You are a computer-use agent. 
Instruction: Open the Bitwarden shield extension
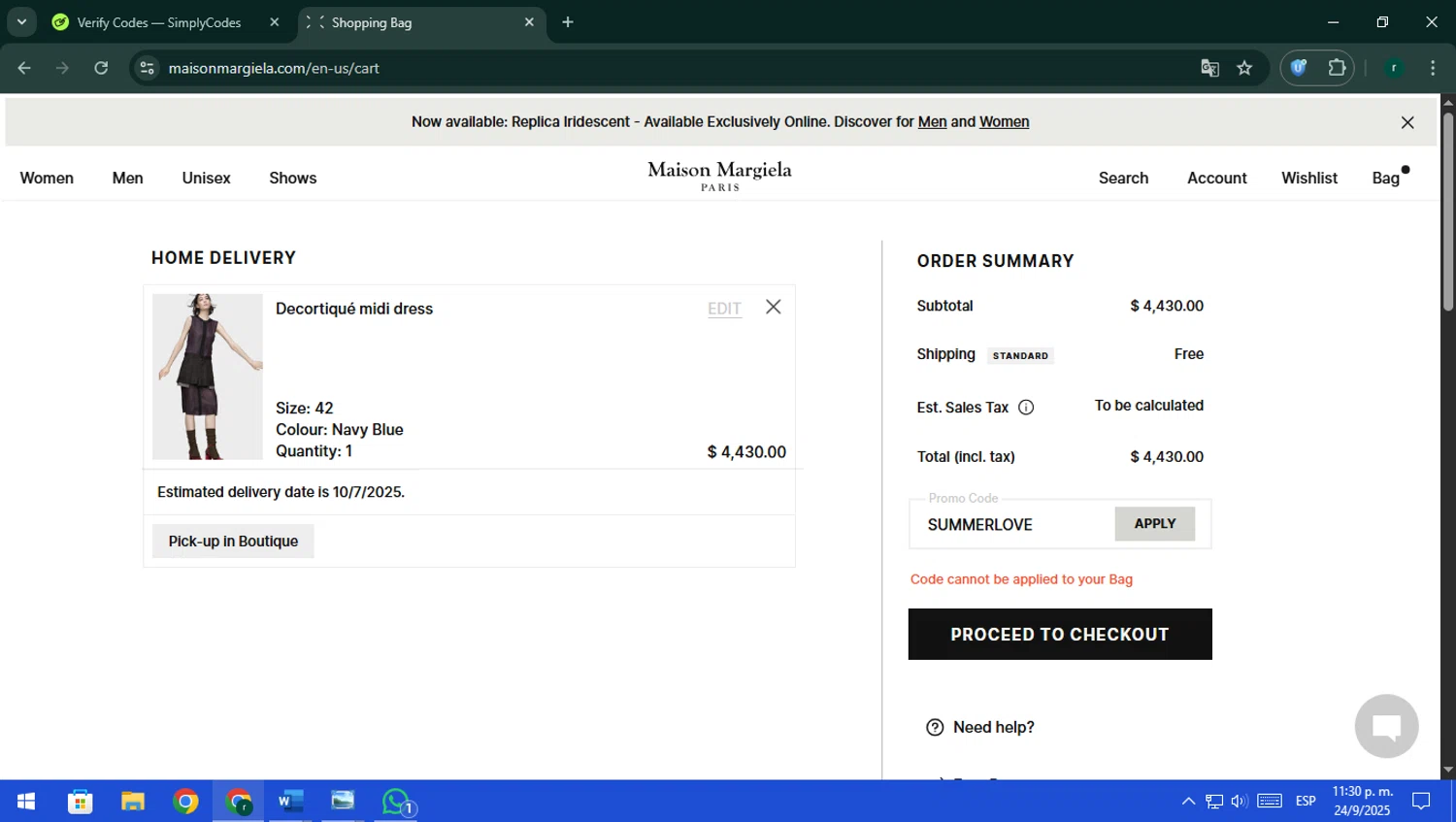click(1299, 68)
